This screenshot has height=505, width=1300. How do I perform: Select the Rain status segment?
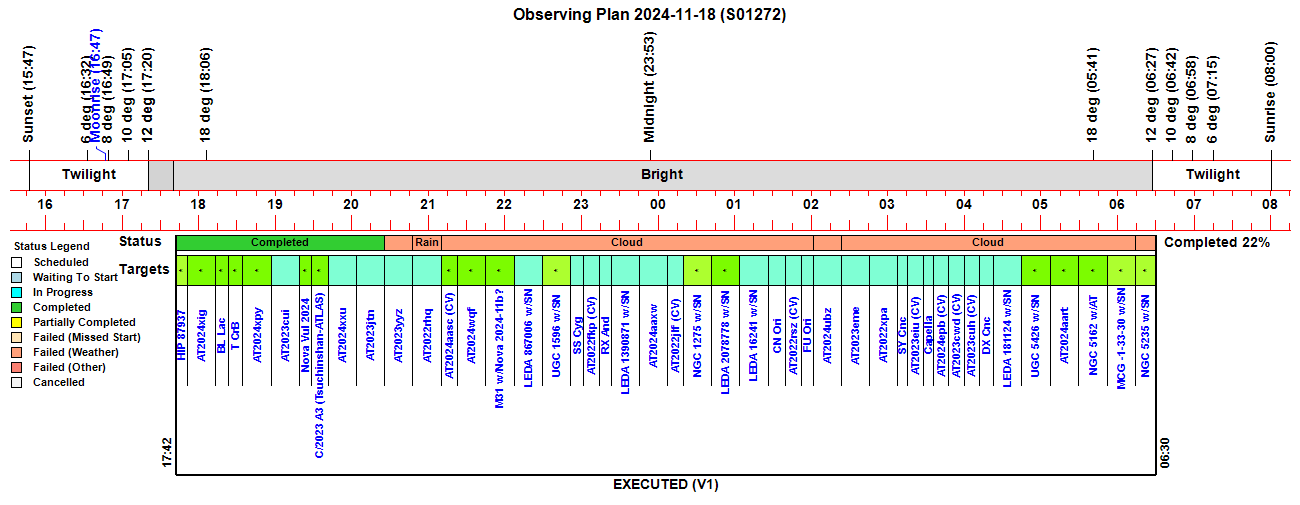pyautogui.click(x=427, y=242)
